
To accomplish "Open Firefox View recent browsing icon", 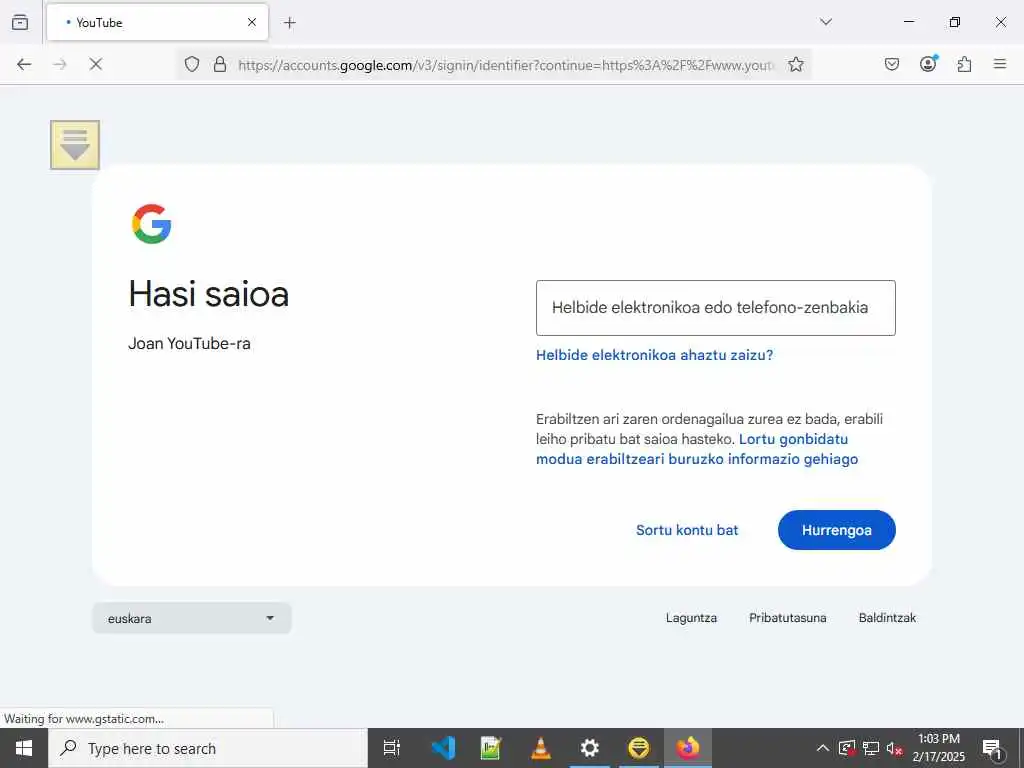I will (x=20, y=22).
